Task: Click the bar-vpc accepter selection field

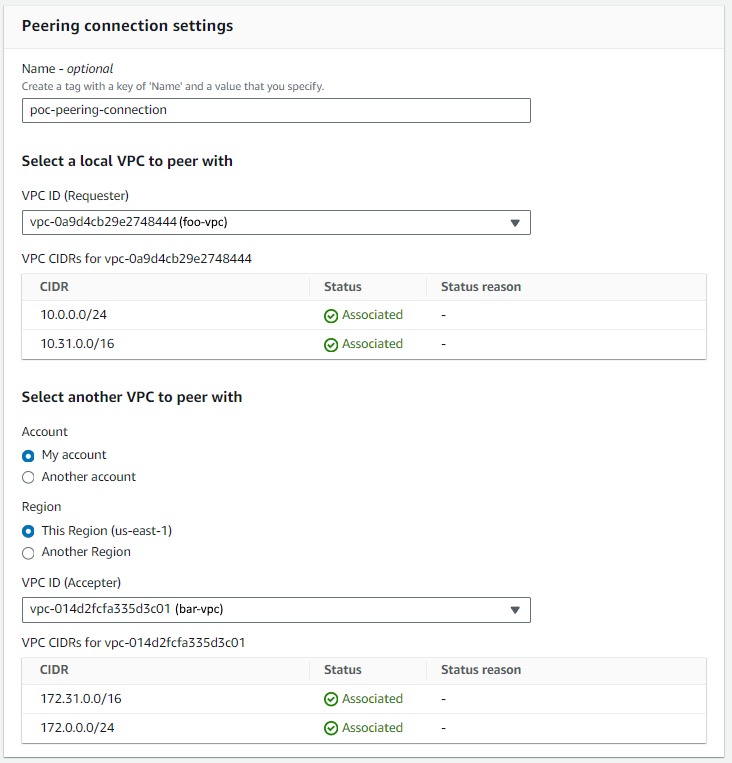Action: [276, 610]
